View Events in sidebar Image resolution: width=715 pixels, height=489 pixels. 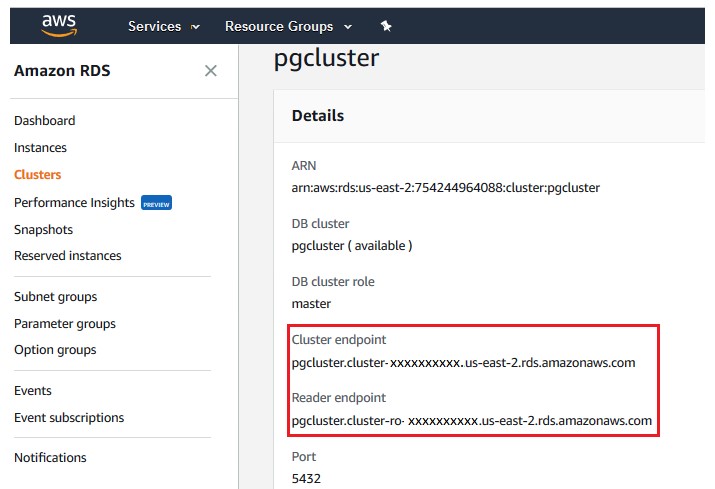click(x=33, y=390)
